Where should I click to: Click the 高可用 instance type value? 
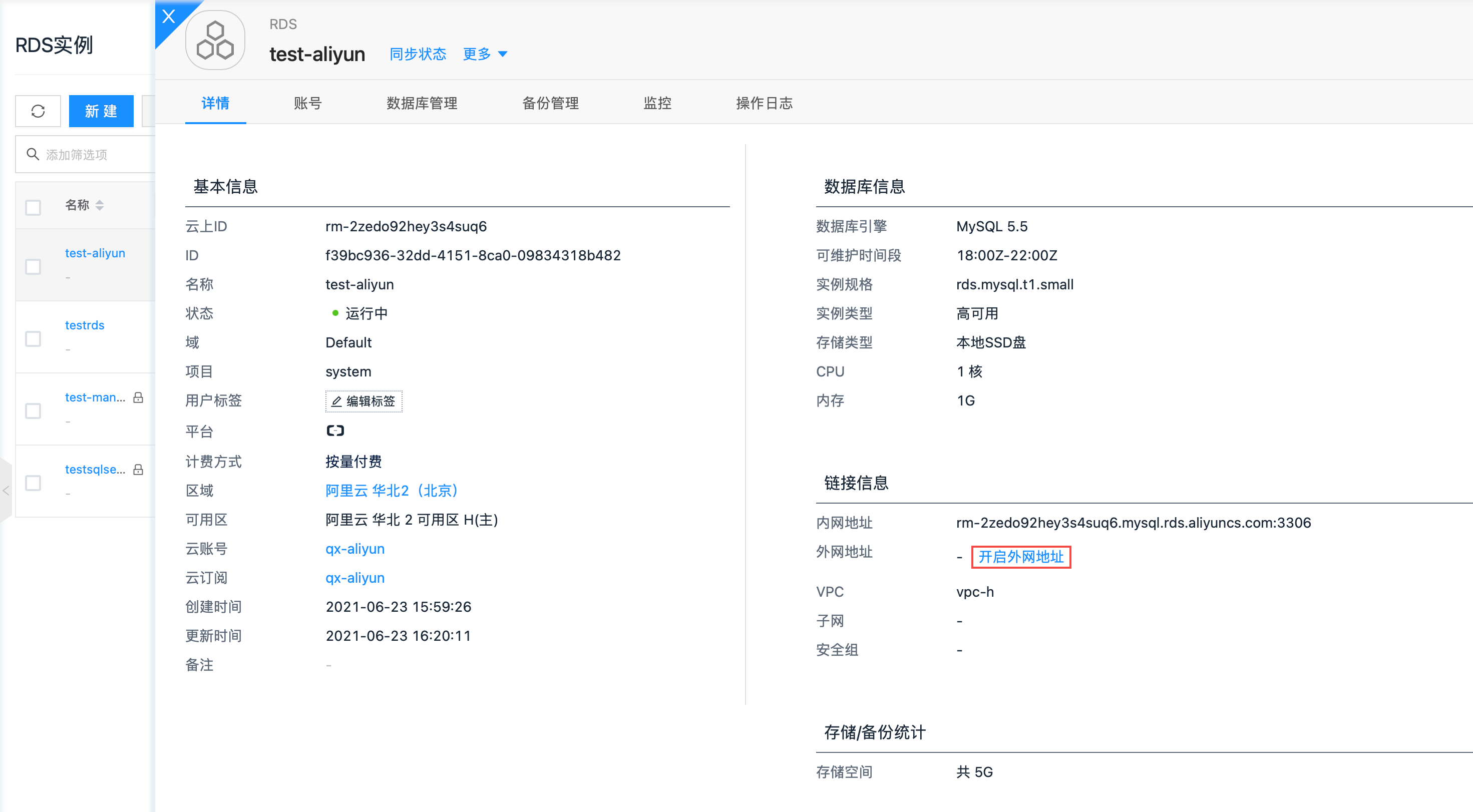point(978,313)
